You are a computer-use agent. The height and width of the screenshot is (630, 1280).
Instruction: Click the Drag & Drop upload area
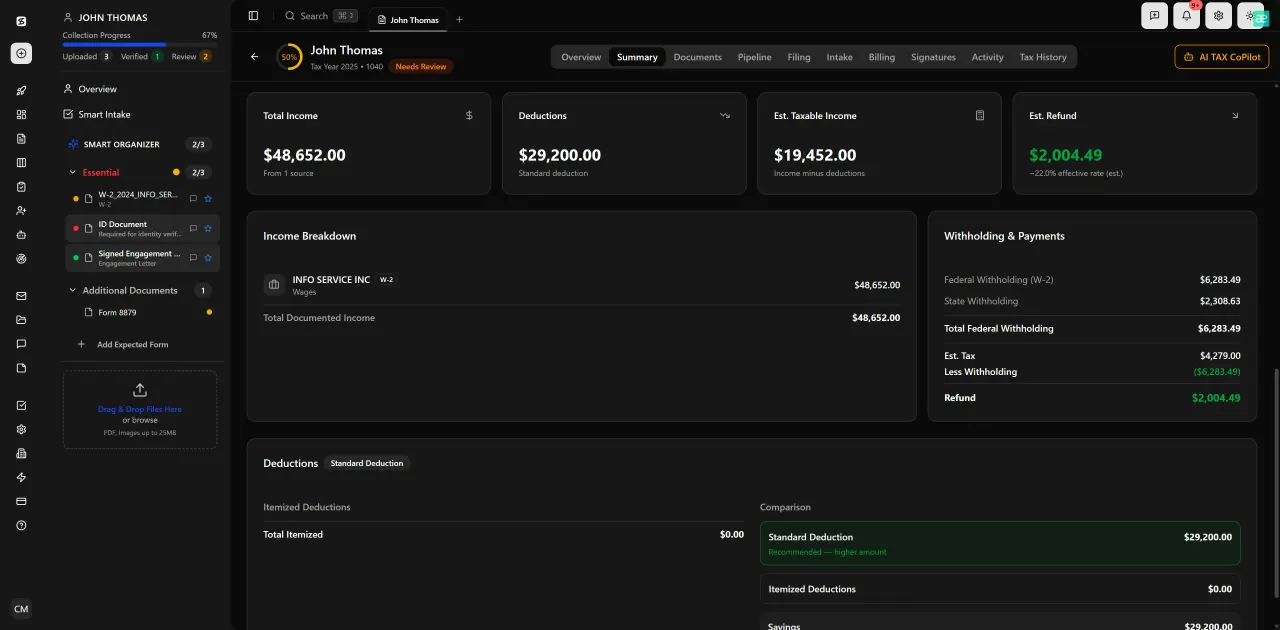pos(140,410)
